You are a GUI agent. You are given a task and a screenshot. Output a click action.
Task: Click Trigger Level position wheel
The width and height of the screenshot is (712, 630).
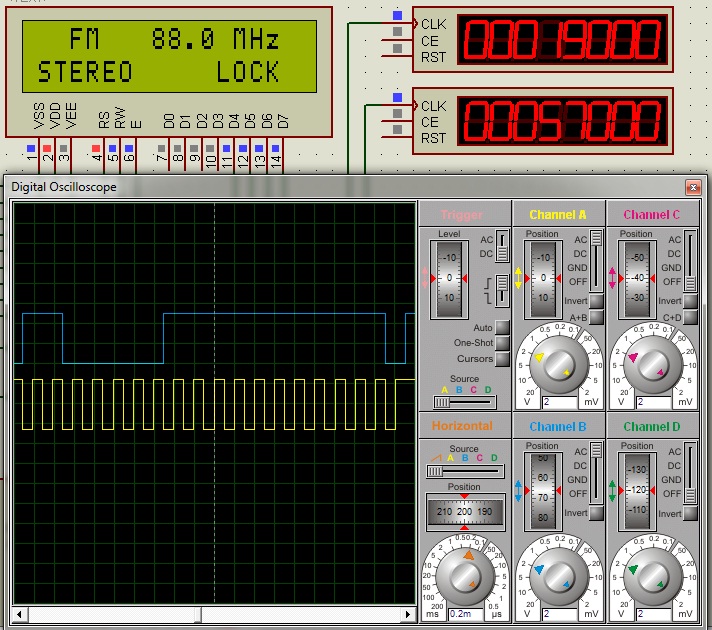tap(449, 278)
